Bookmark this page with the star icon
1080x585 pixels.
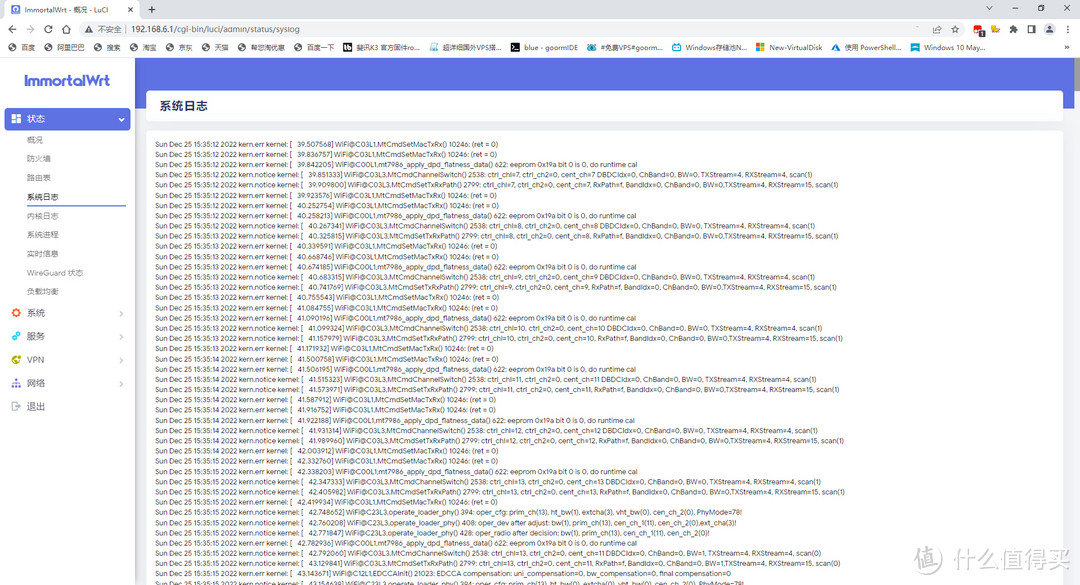955,29
